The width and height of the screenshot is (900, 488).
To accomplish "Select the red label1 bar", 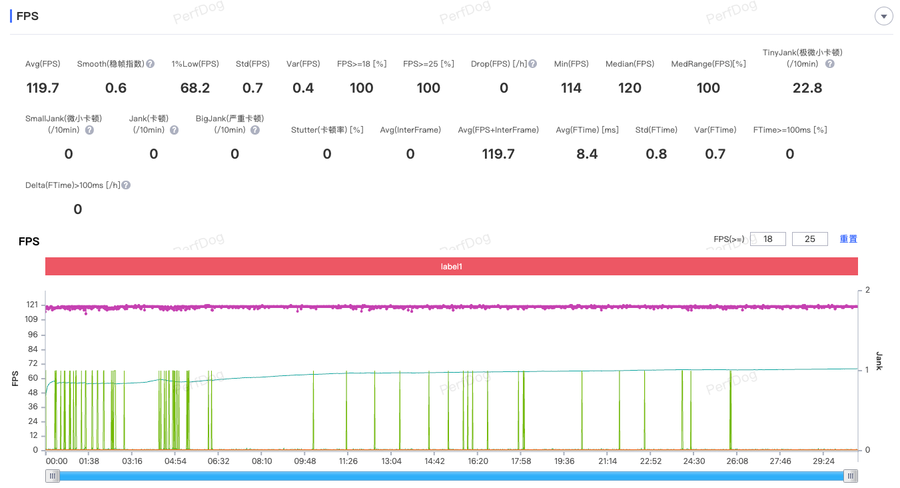I will 451,267.
